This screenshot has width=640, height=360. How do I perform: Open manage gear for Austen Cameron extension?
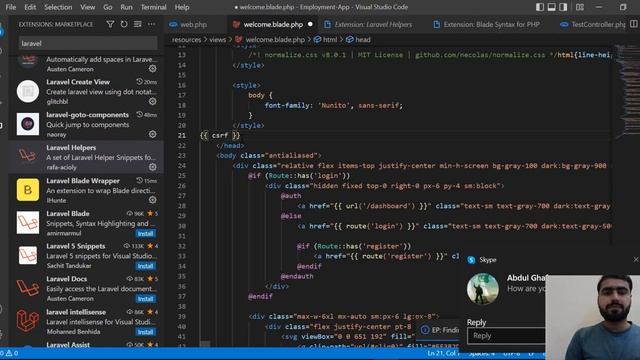click(x=152, y=69)
